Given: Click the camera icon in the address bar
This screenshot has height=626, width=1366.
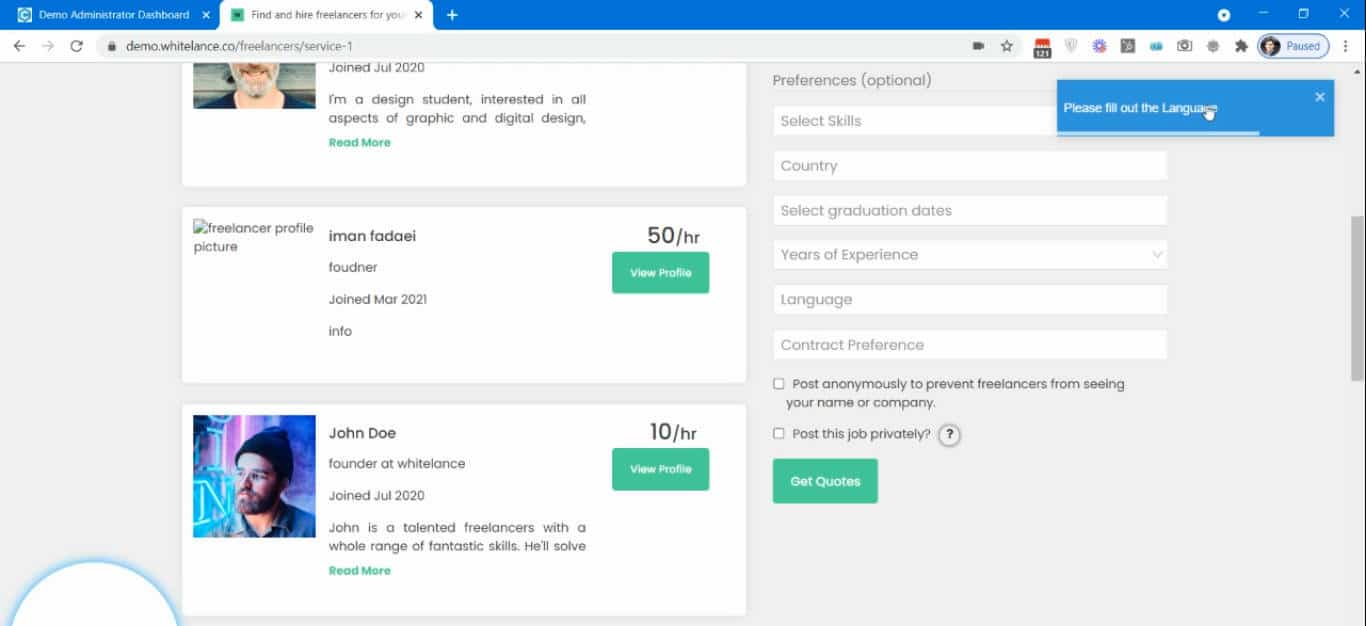Looking at the screenshot, I should pyautogui.click(x=978, y=46).
